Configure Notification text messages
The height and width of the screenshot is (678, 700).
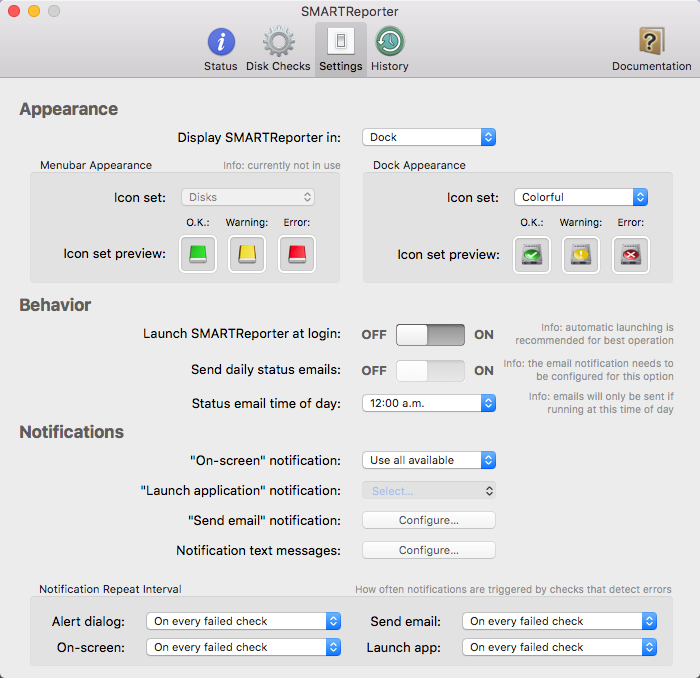click(429, 550)
